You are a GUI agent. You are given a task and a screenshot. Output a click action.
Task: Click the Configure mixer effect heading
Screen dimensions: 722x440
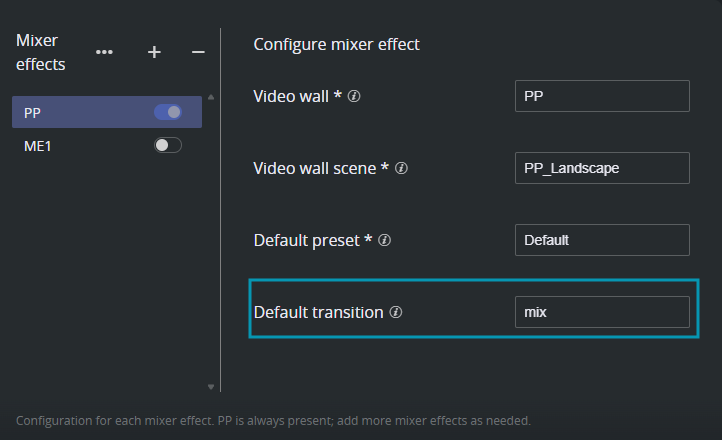coord(337,45)
